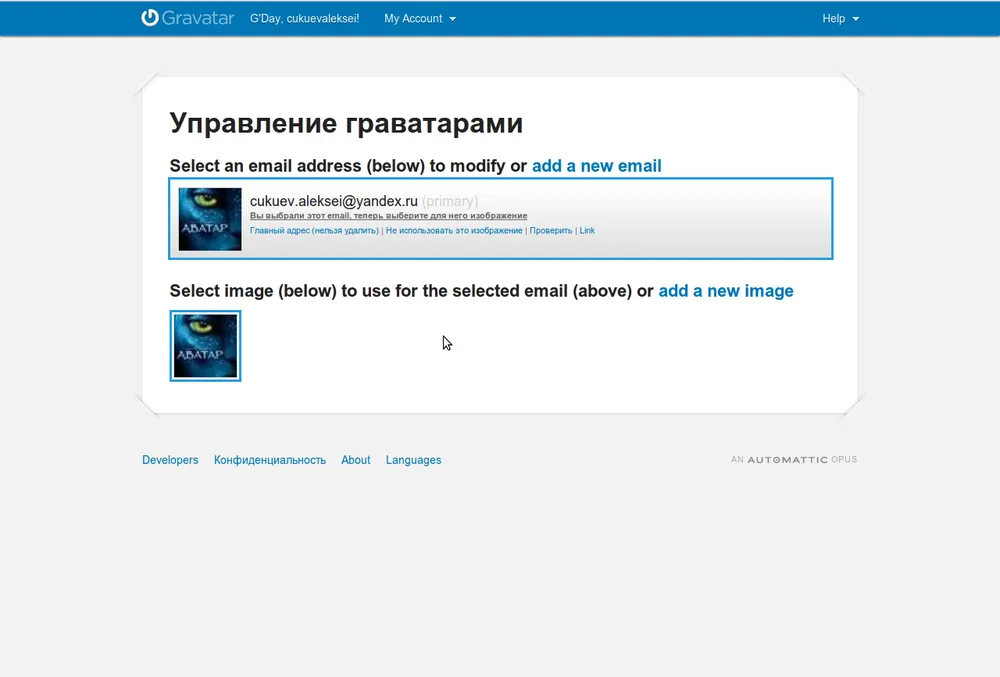
Task: Open the 'Link' option in the email row
Action: pyautogui.click(x=587, y=231)
